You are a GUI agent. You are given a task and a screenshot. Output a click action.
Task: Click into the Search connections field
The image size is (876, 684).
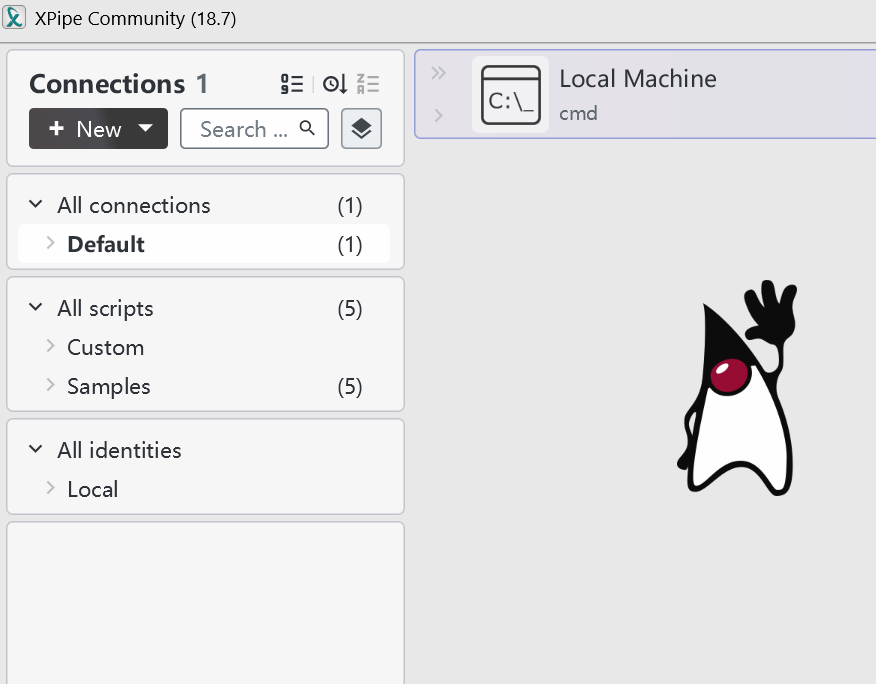click(245, 129)
